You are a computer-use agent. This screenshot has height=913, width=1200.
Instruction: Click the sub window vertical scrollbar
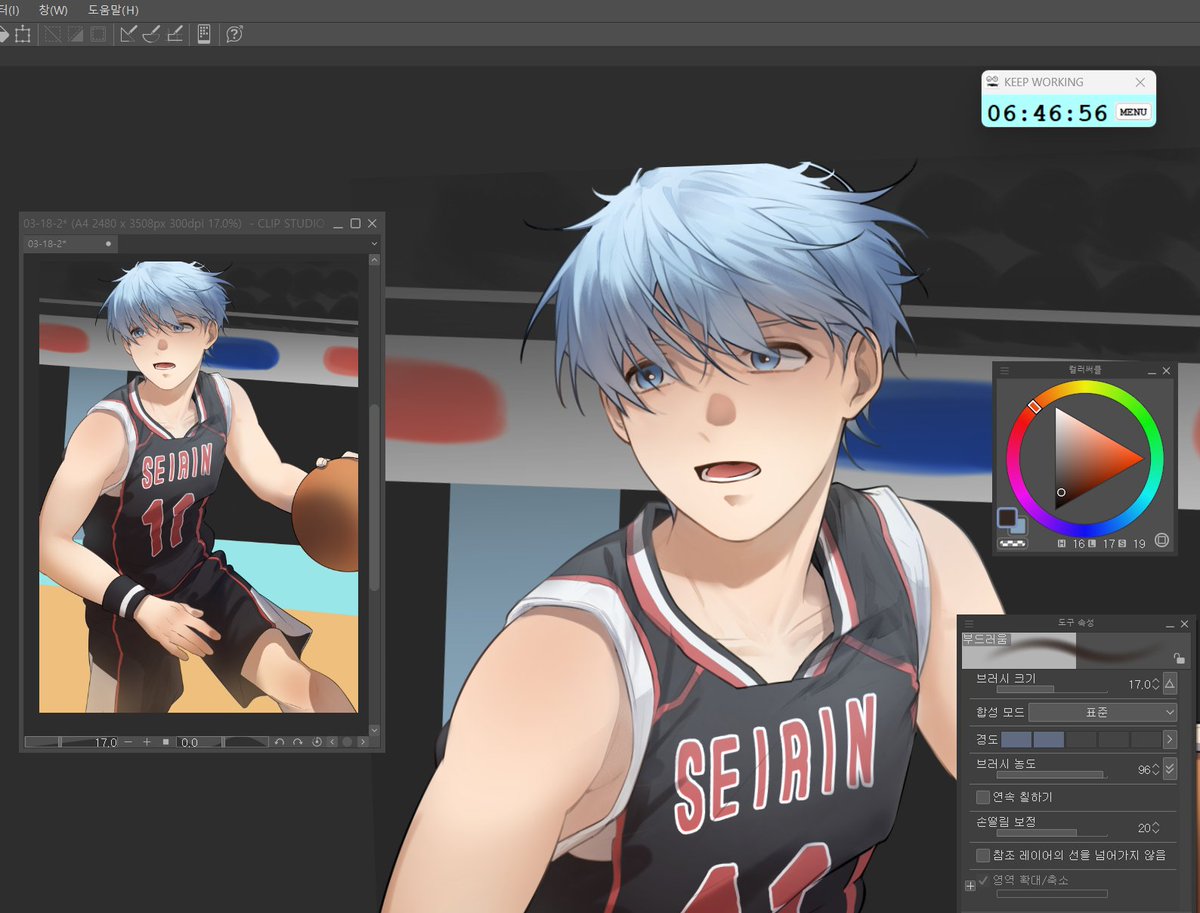(374, 498)
